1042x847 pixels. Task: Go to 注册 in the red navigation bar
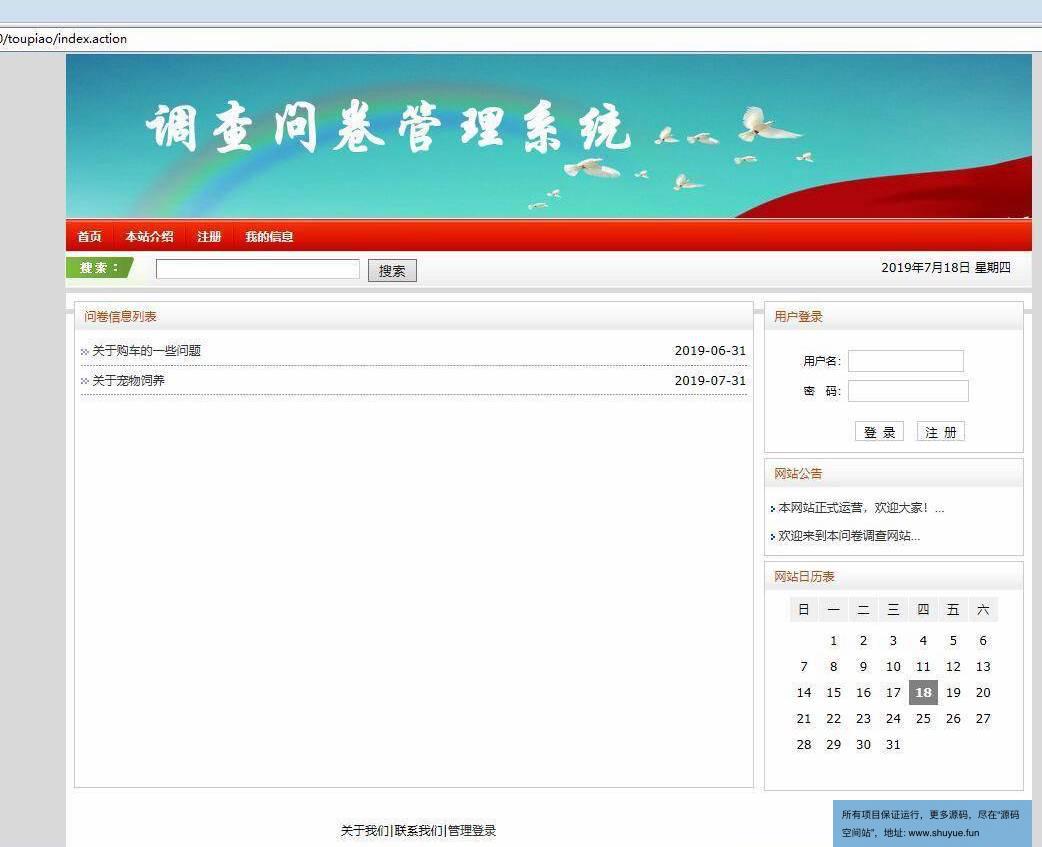coord(209,237)
